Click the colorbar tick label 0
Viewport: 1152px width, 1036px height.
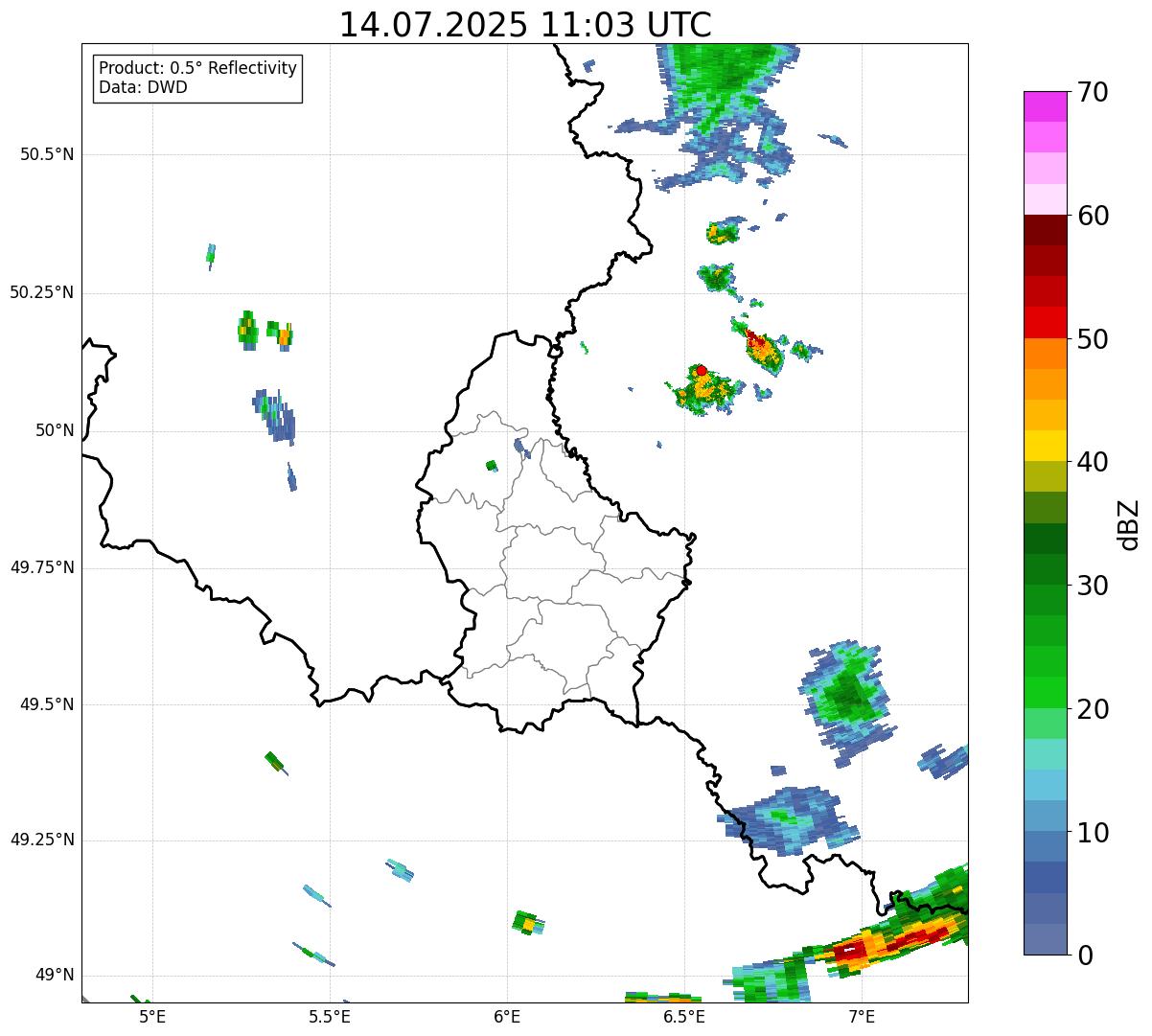click(1086, 955)
